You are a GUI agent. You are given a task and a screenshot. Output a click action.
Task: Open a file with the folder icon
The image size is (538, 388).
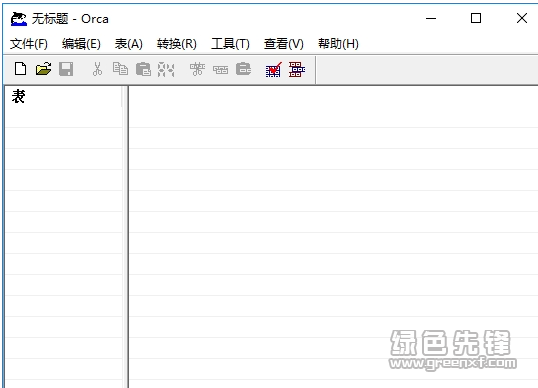[x=44, y=69]
